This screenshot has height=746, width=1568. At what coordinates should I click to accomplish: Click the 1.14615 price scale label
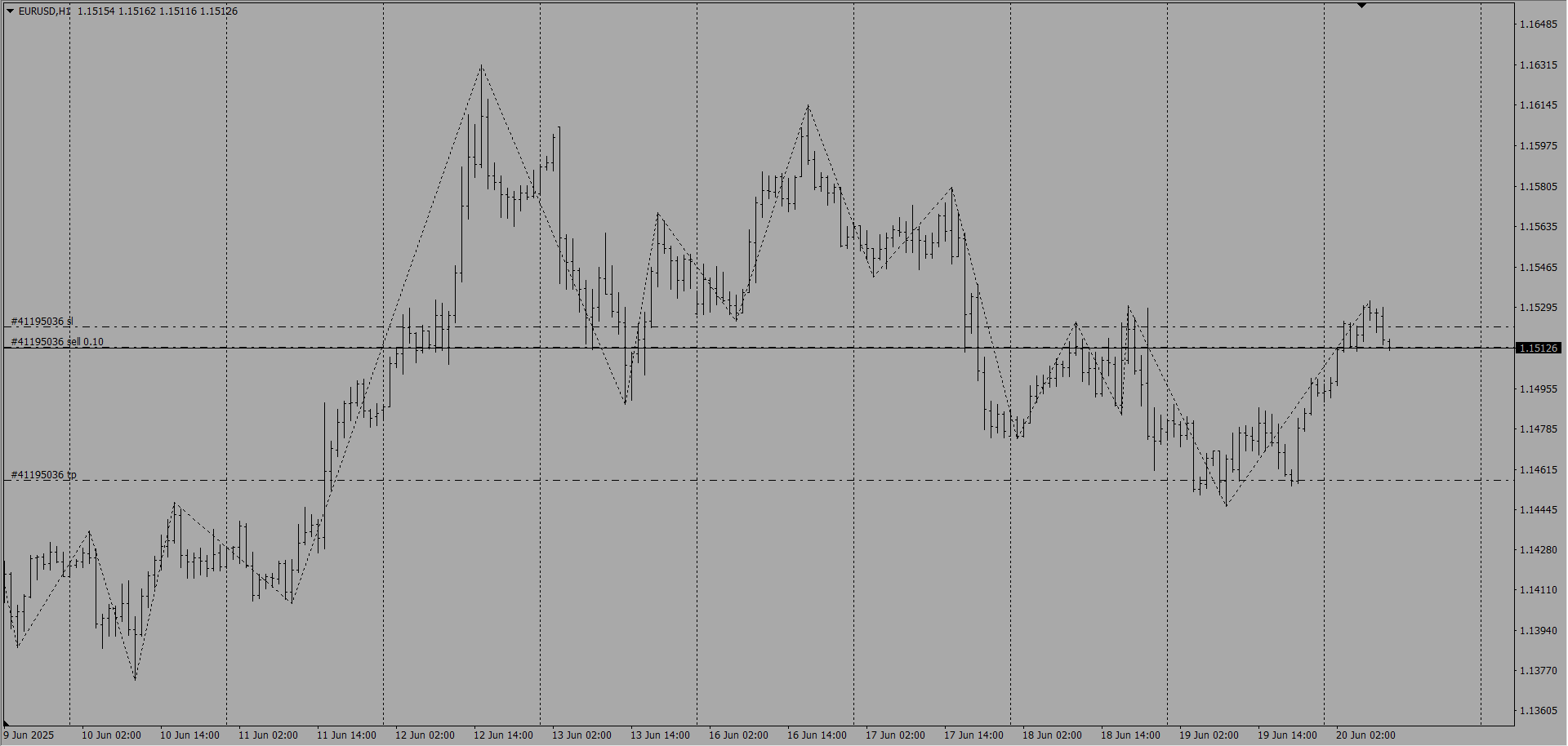(x=1538, y=470)
